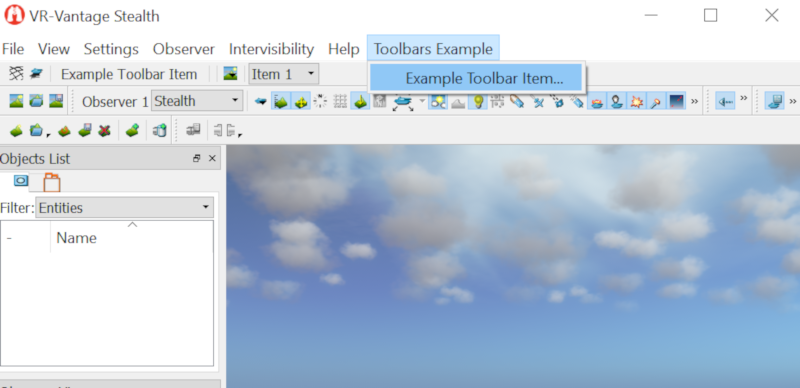Screen dimensions: 800x388
Task: Open the File menu
Action: [13, 49]
